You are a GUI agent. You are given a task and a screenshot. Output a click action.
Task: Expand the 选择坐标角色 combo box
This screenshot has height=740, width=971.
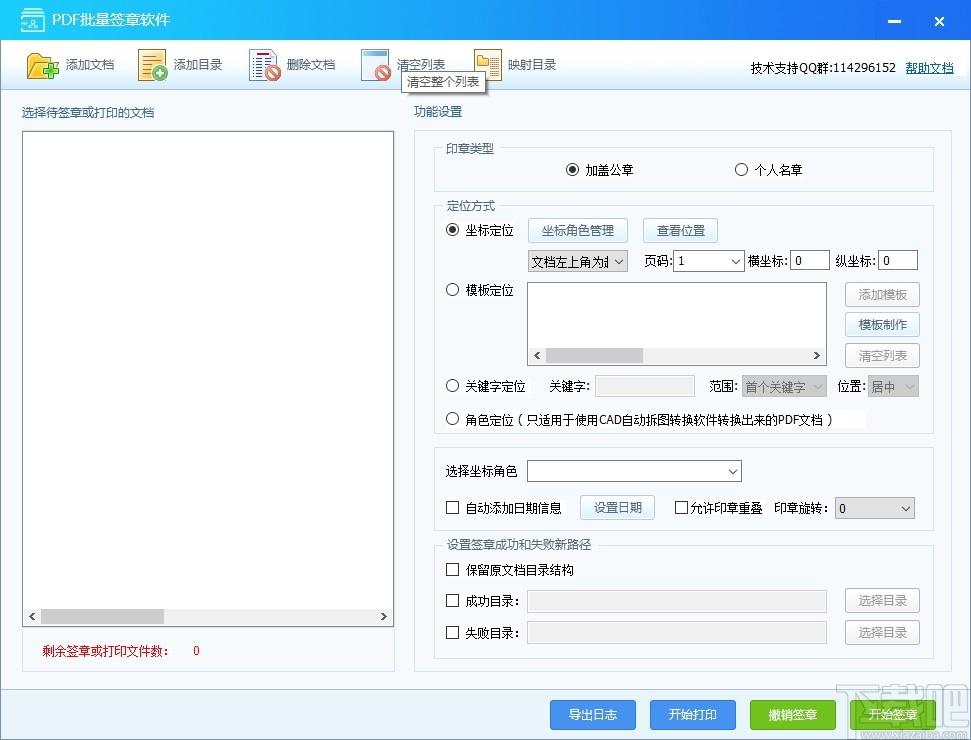(634, 471)
